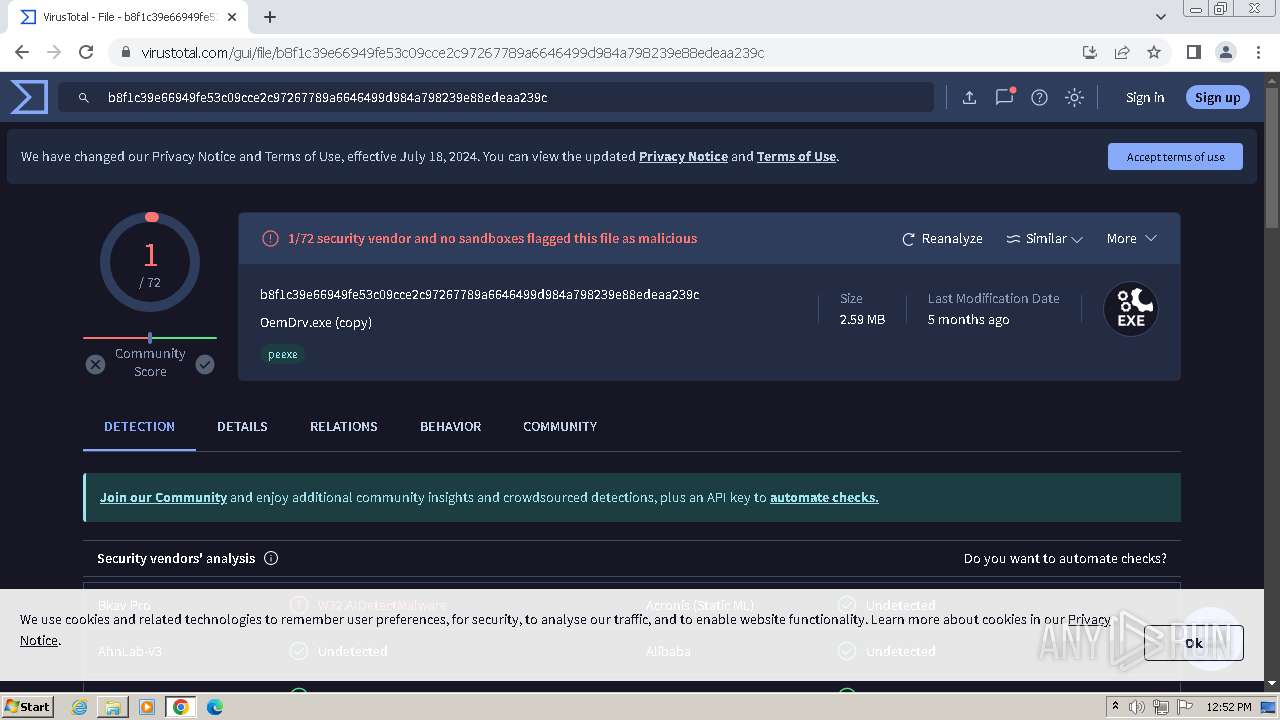The height and width of the screenshot is (720, 1280).
Task: Switch to the COMMUNITY tab
Action: pyautogui.click(x=560, y=426)
